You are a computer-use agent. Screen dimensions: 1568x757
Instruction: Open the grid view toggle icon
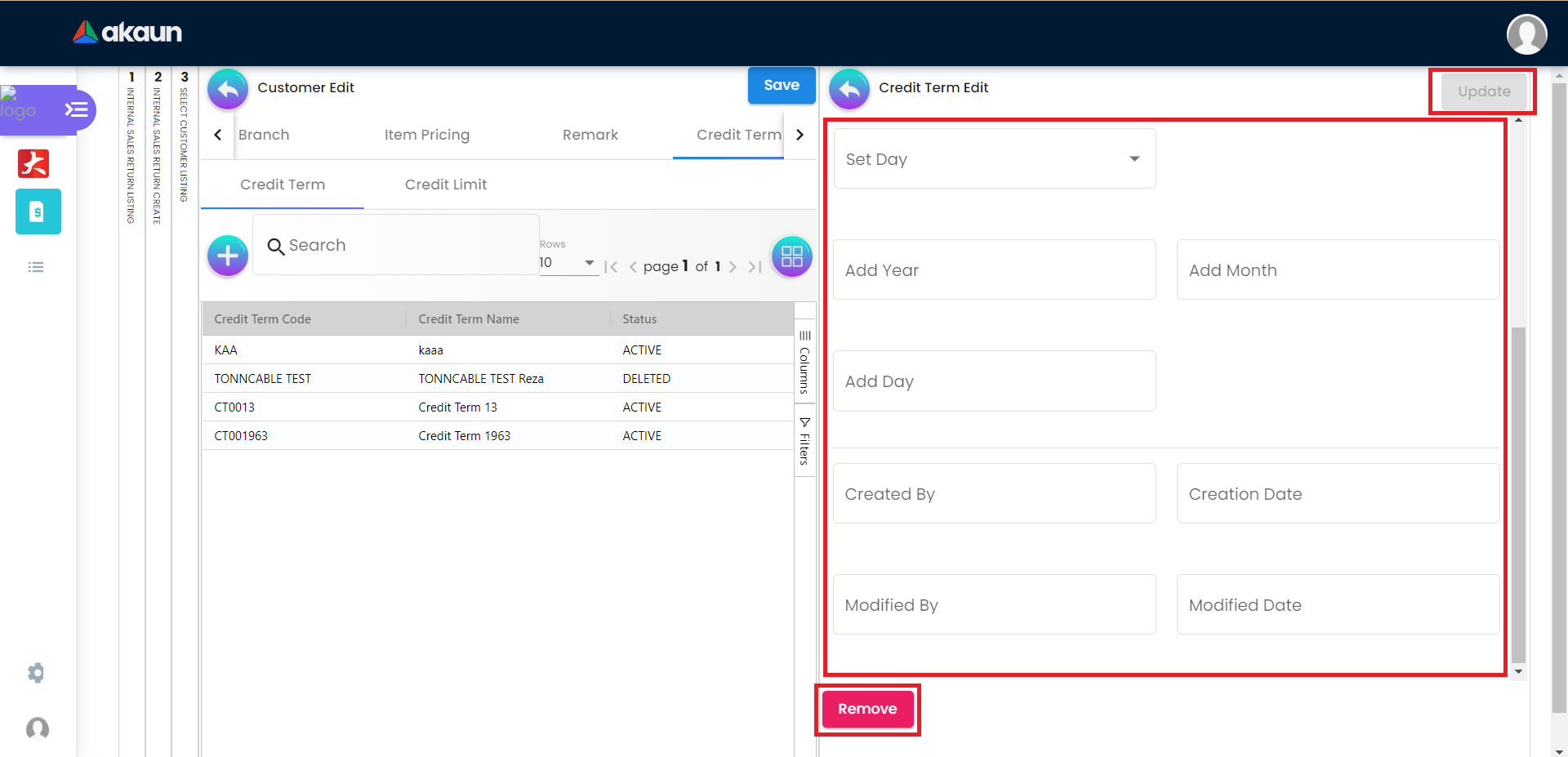(791, 256)
